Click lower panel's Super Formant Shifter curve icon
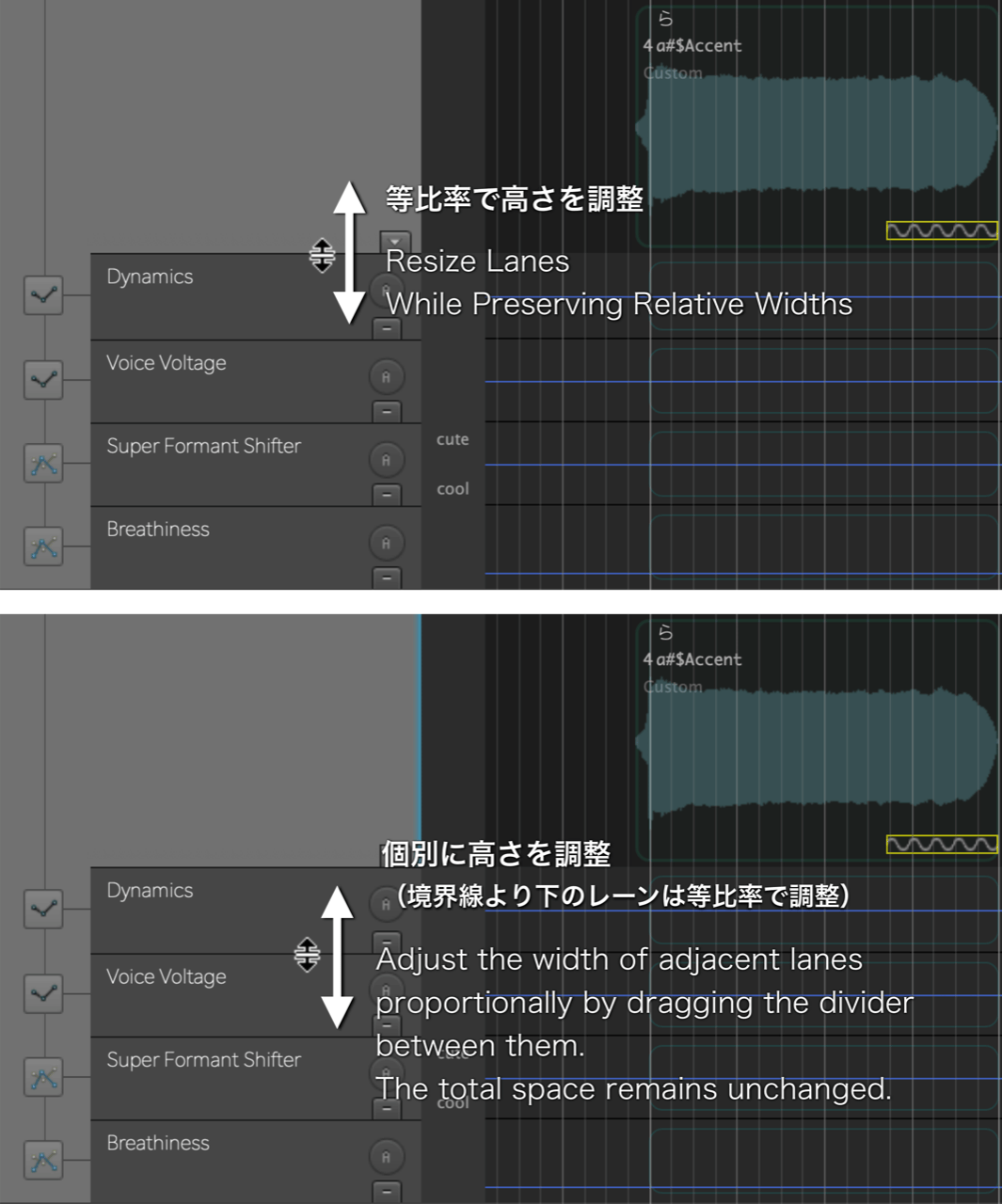This screenshot has height=1204, width=1002. pyautogui.click(x=43, y=1077)
